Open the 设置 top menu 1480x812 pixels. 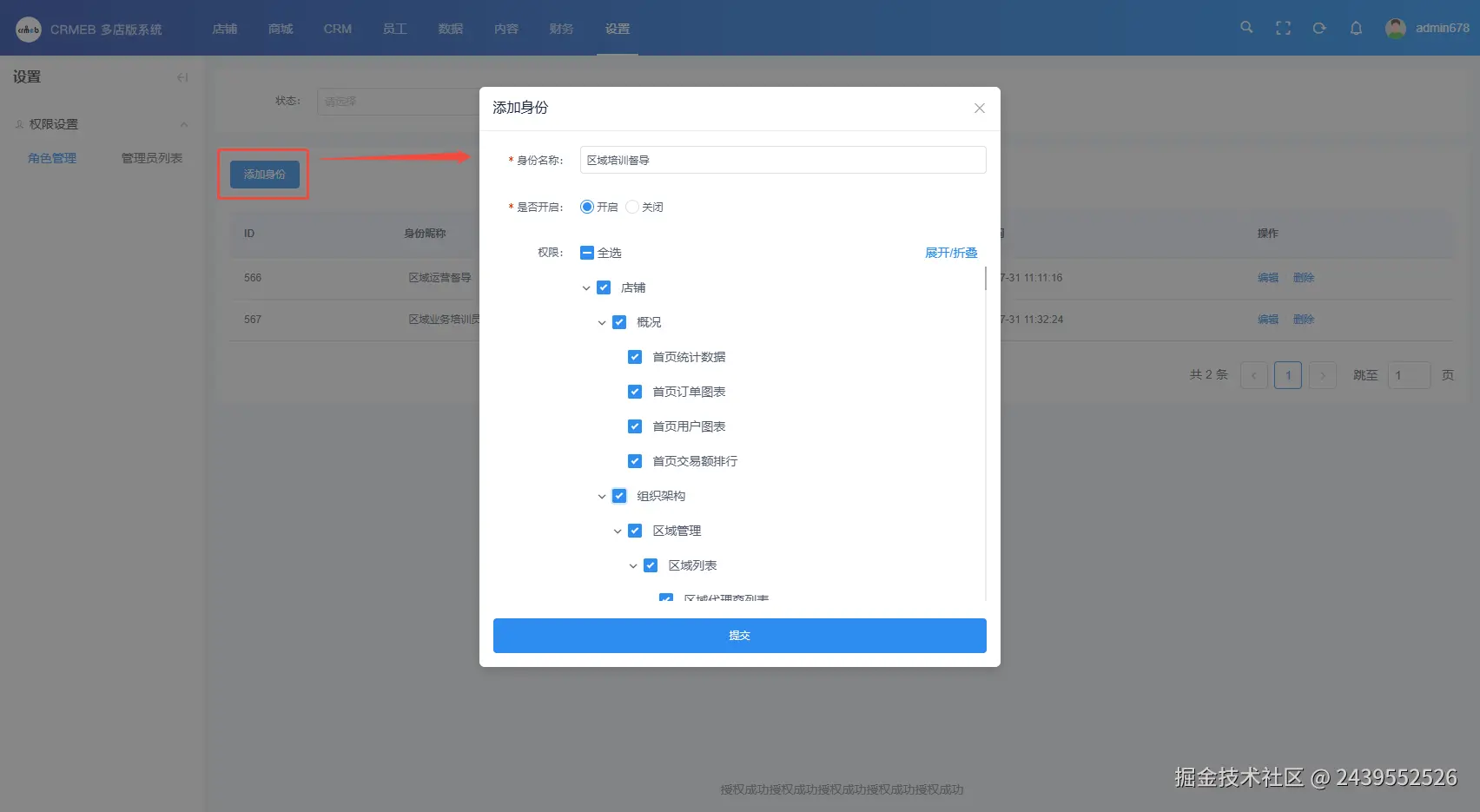pos(618,29)
